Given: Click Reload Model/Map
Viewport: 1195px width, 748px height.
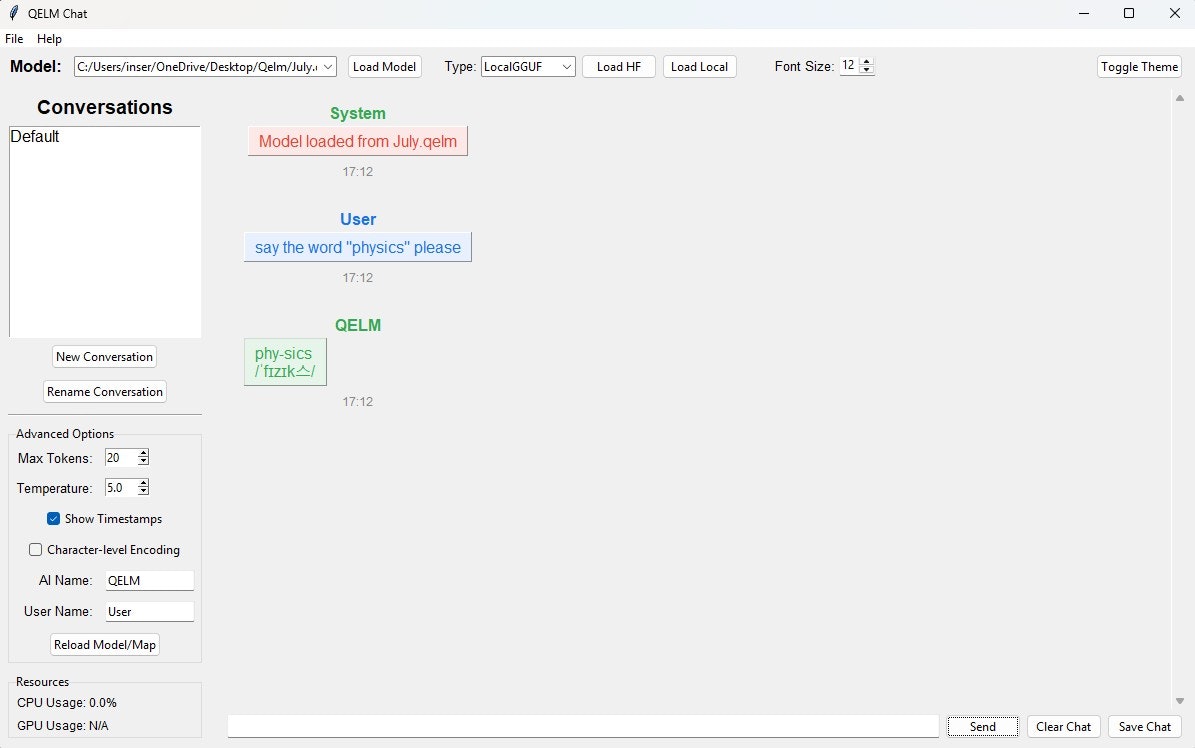Looking at the screenshot, I should (104, 644).
